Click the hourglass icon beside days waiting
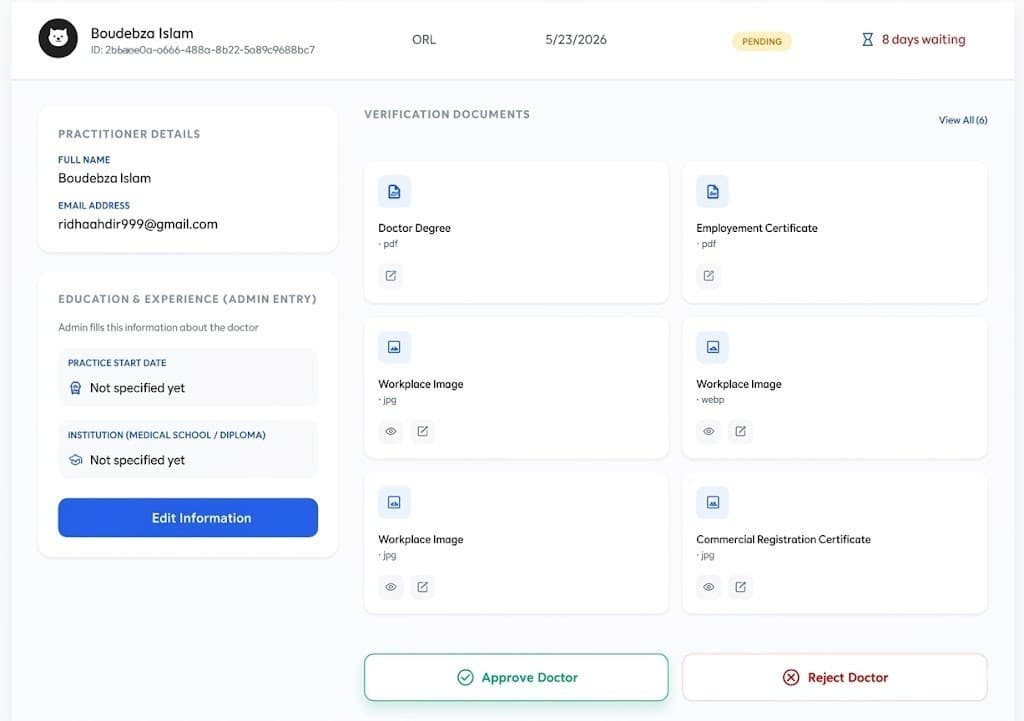The image size is (1024, 721). (x=867, y=40)
